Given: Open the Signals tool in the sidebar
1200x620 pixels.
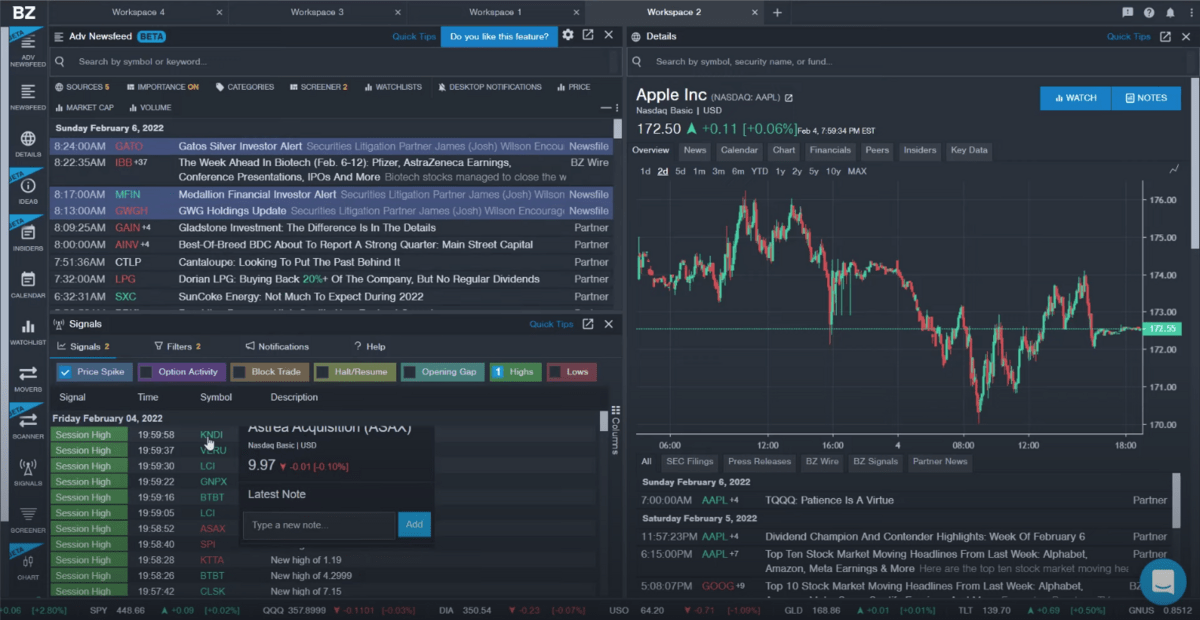Looking at the screenshot, I should click(x=28, y=472).
